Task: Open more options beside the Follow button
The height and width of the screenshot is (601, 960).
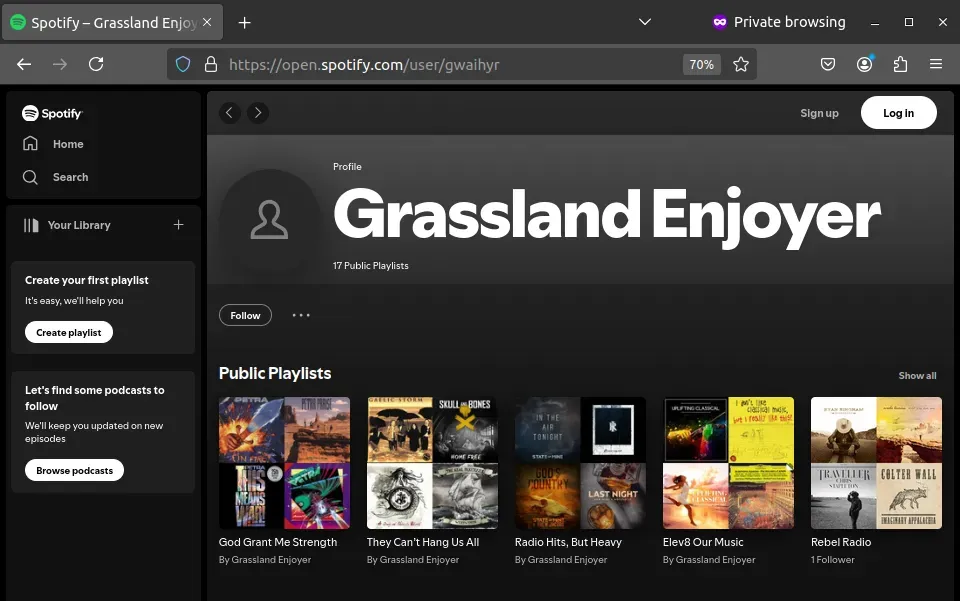Action: (x=301, y=315)
